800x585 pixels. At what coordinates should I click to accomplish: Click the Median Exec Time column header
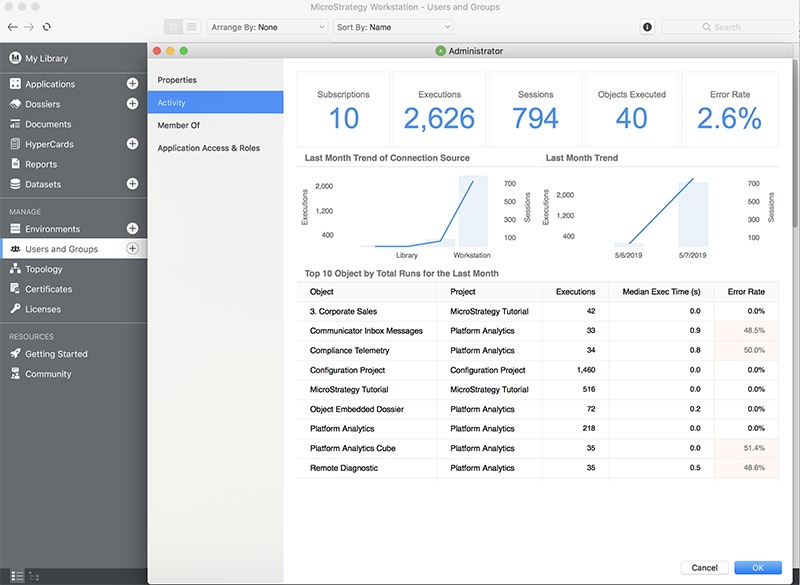pyautogui.click(x=661, y=292)
